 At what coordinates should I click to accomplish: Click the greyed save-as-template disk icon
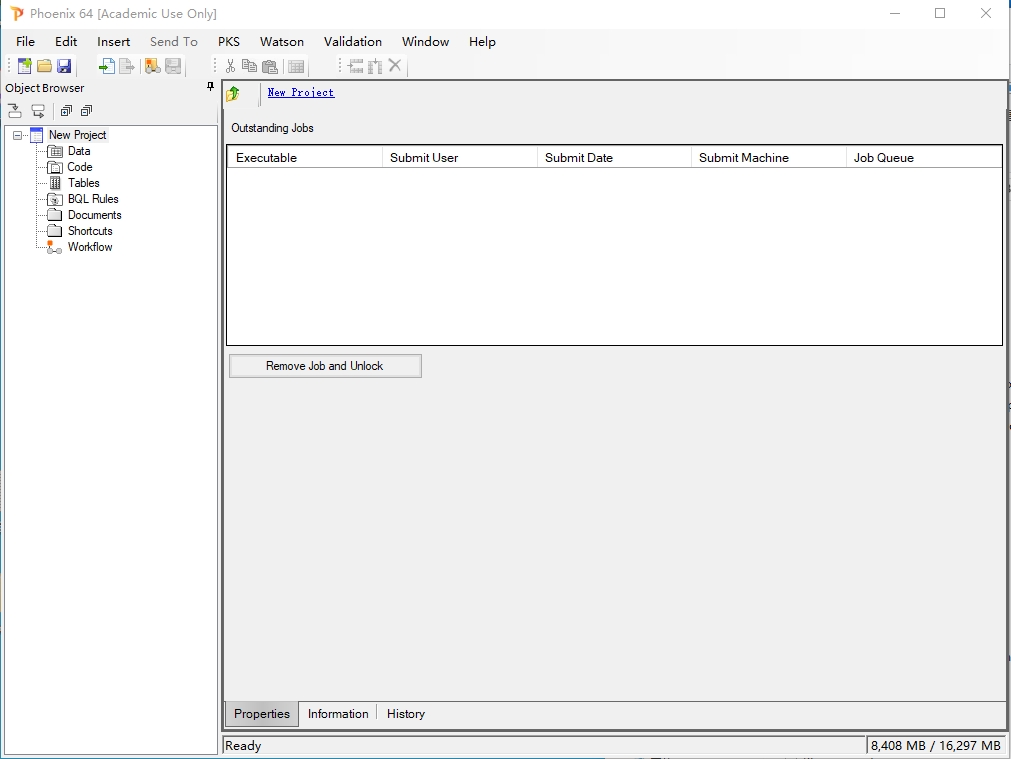(x=173, y=66)
